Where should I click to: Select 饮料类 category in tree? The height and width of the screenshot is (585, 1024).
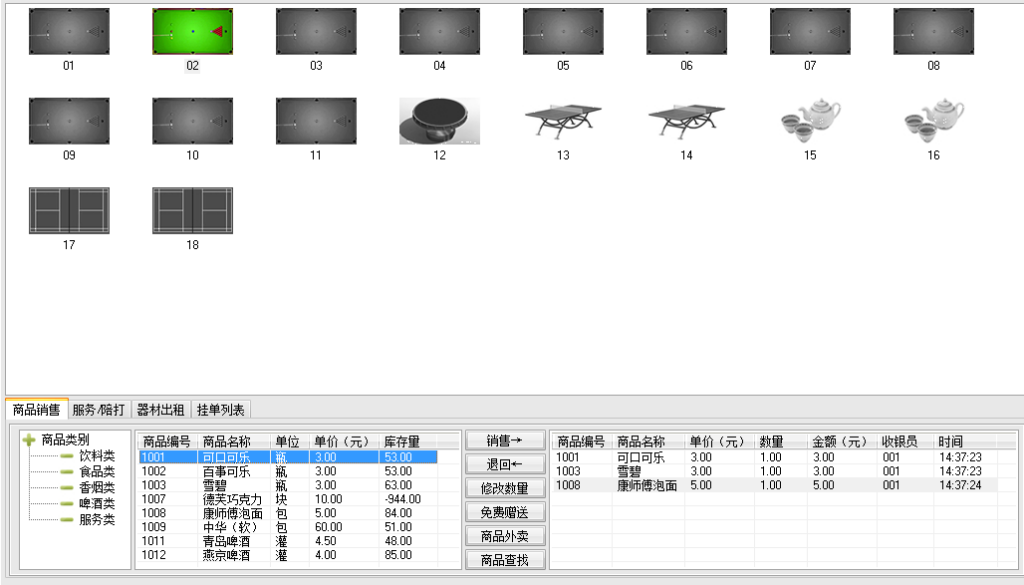pos(97,456)
